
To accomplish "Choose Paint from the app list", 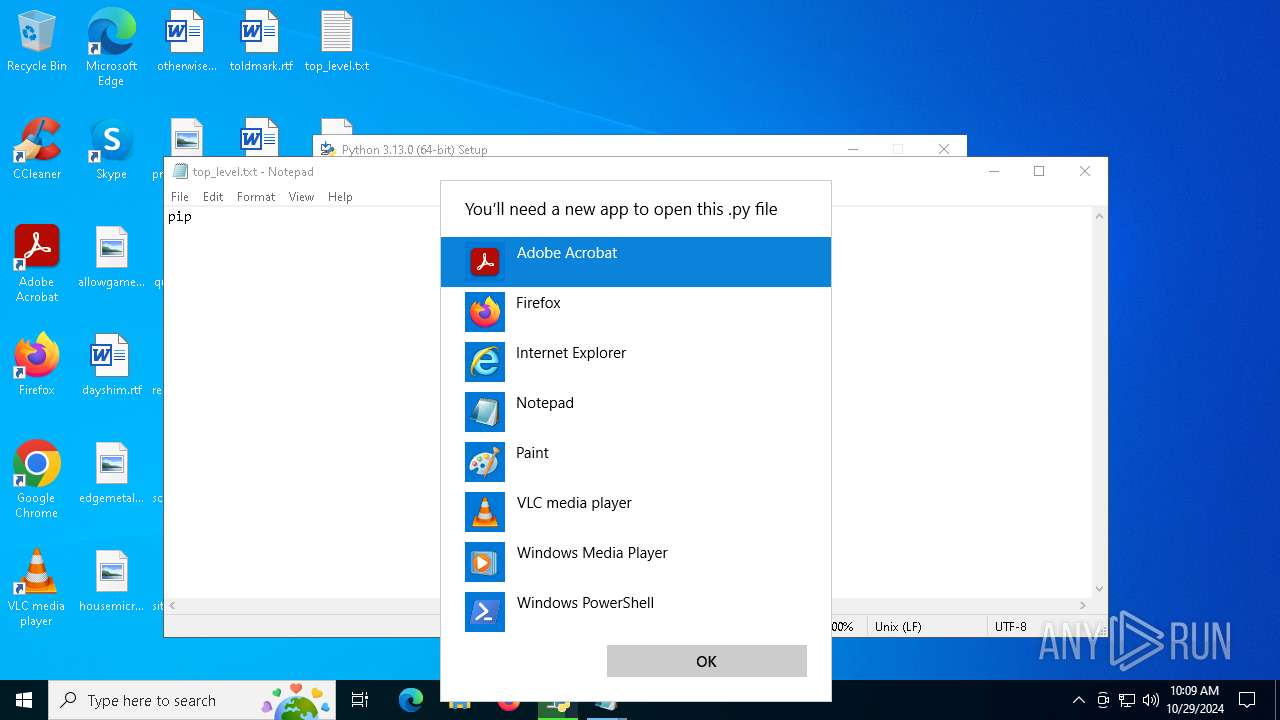I will 635,462.
